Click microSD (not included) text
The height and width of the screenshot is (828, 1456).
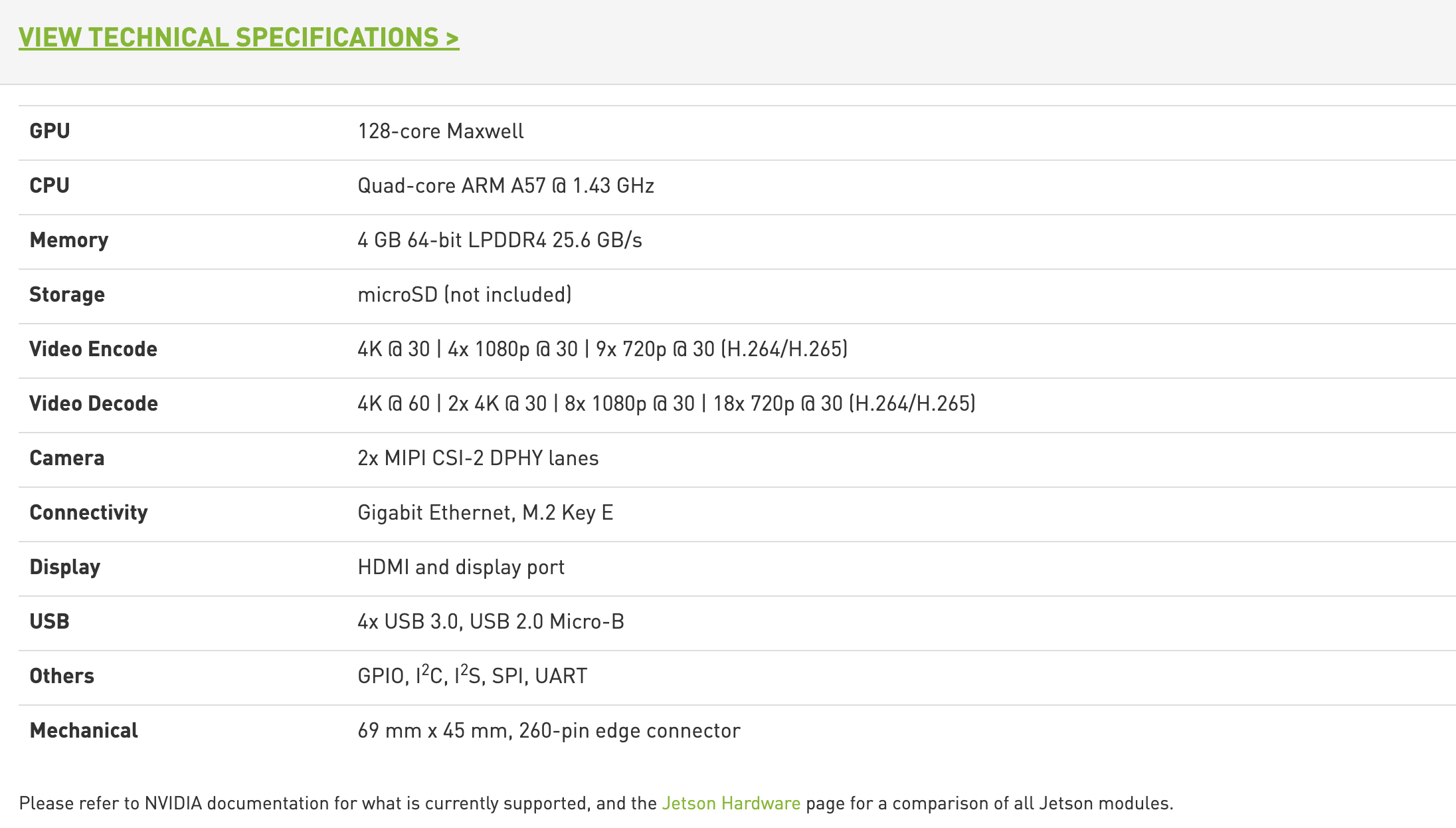click(x=464, y=294)
